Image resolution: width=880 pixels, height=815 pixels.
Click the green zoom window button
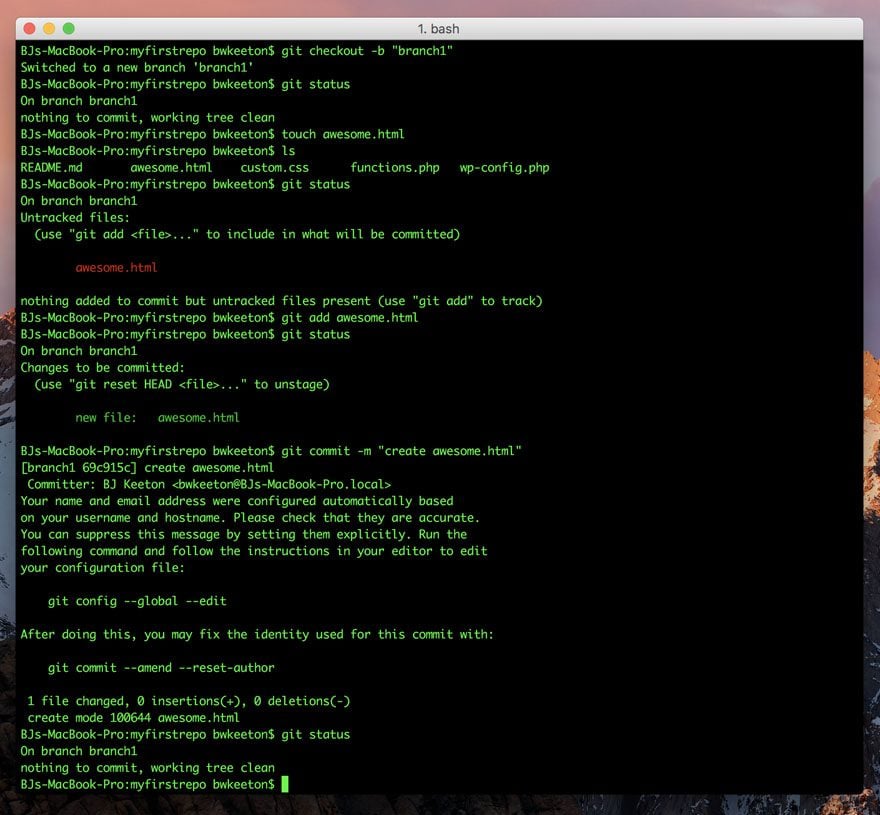tap(68, 29)
